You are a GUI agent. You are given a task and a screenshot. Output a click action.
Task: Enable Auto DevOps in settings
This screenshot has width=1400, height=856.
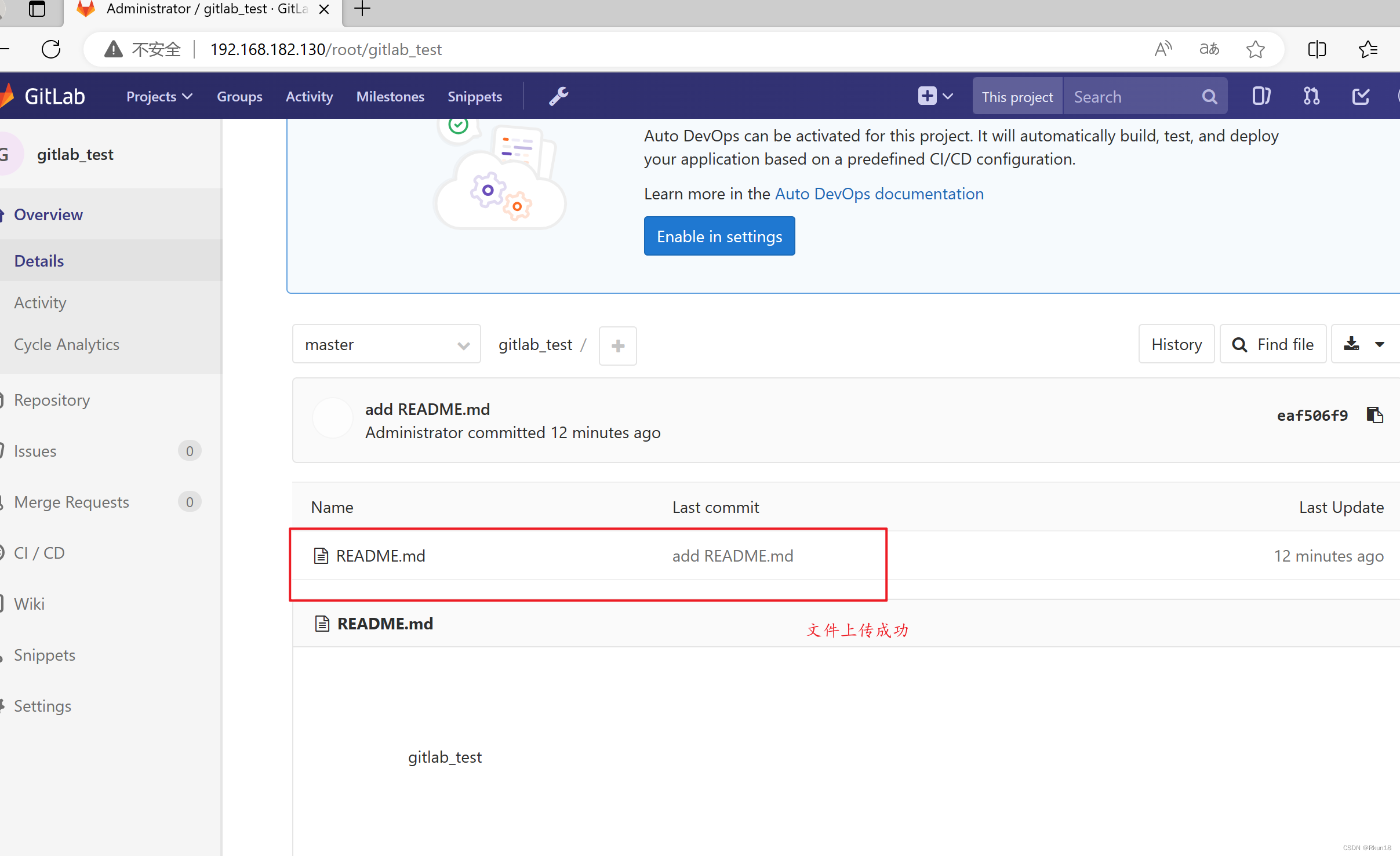coord(719,236)
